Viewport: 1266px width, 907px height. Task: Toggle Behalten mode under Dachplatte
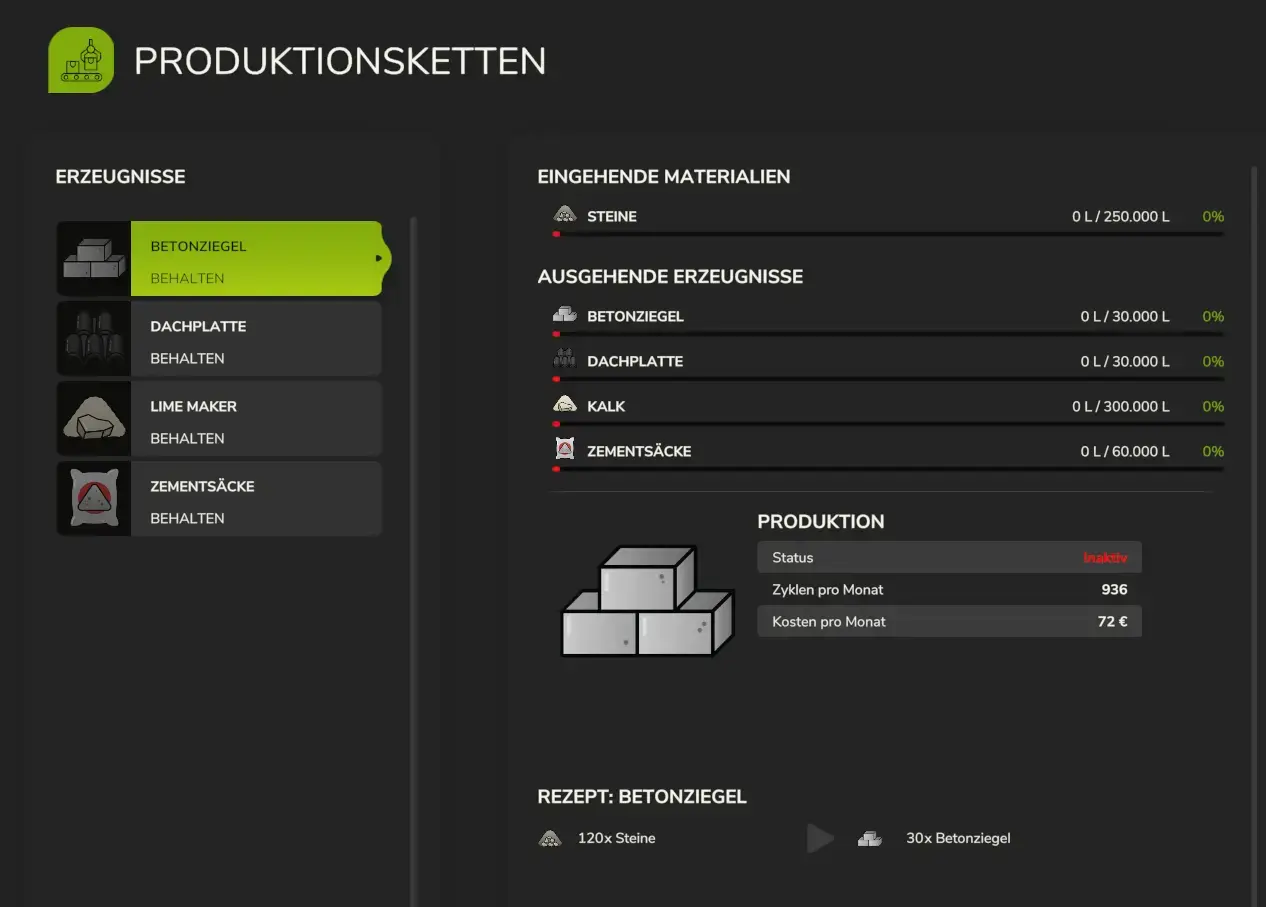[x=187, y=359]
